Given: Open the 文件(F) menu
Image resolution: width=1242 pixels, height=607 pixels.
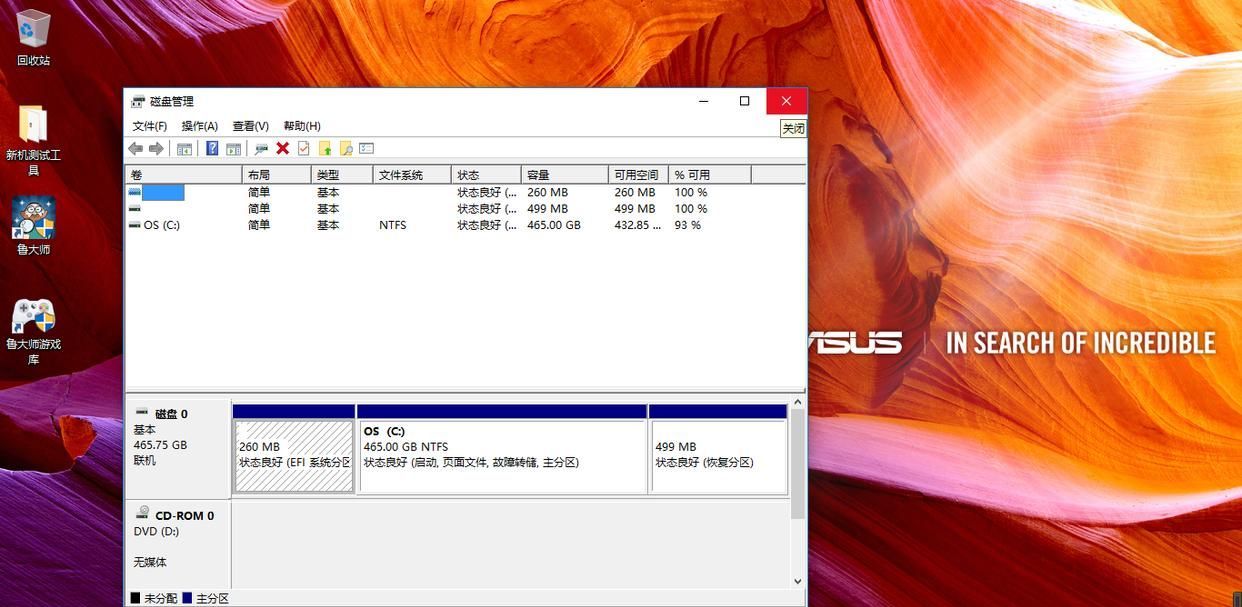Looking at the screenshot, I should click(x=150, y=126).
